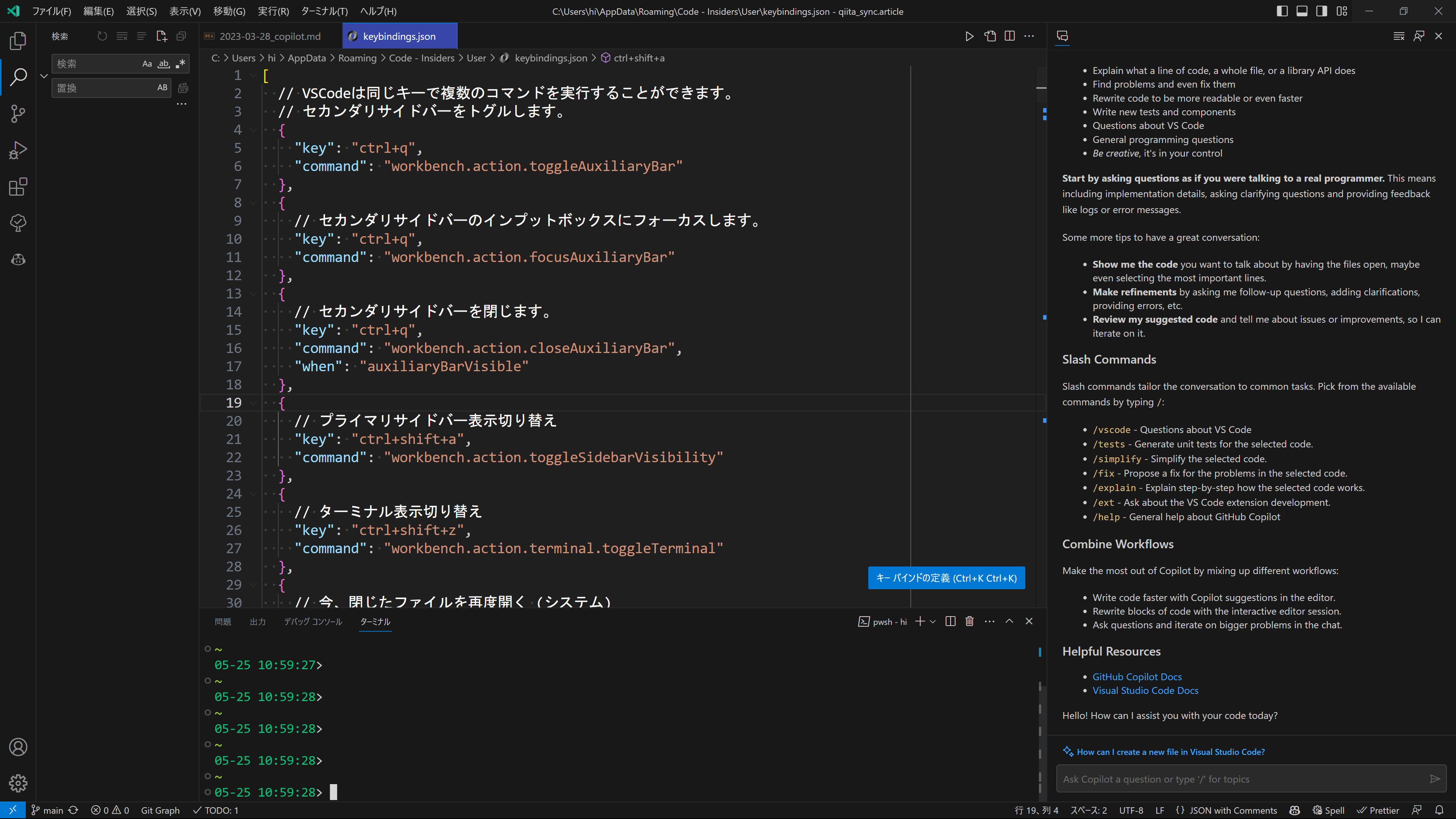Split the editor with the split icon
The width and height of the screenshot is (1456, 819).
coord(1009,36)
